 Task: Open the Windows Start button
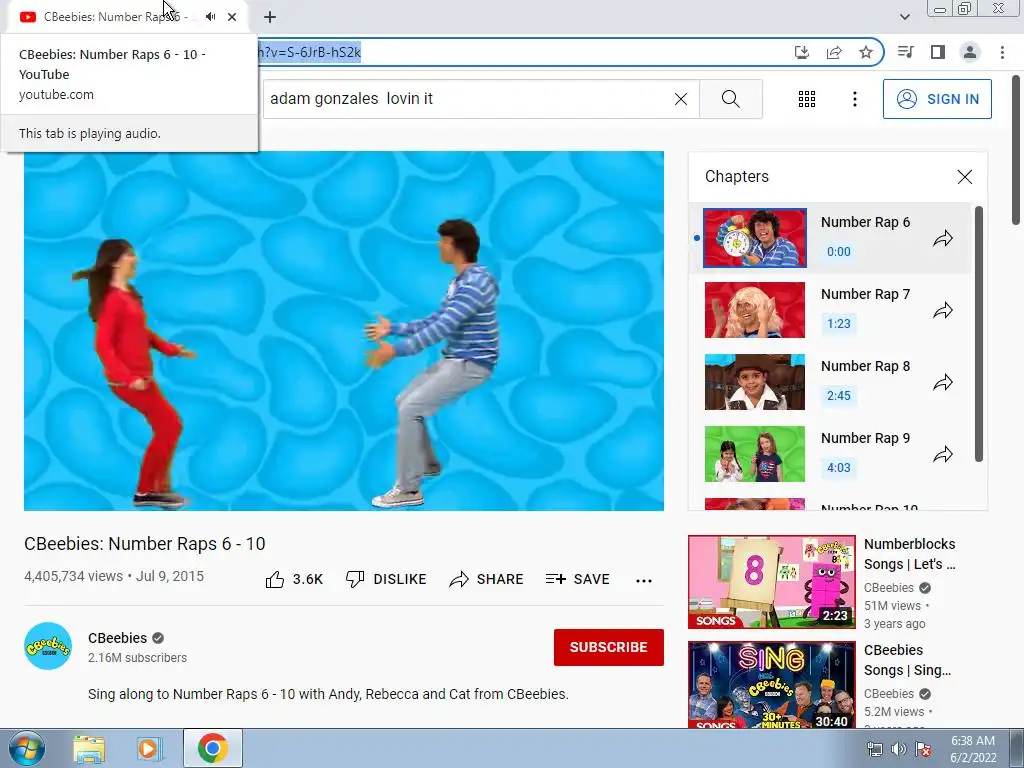click(26, 749)
